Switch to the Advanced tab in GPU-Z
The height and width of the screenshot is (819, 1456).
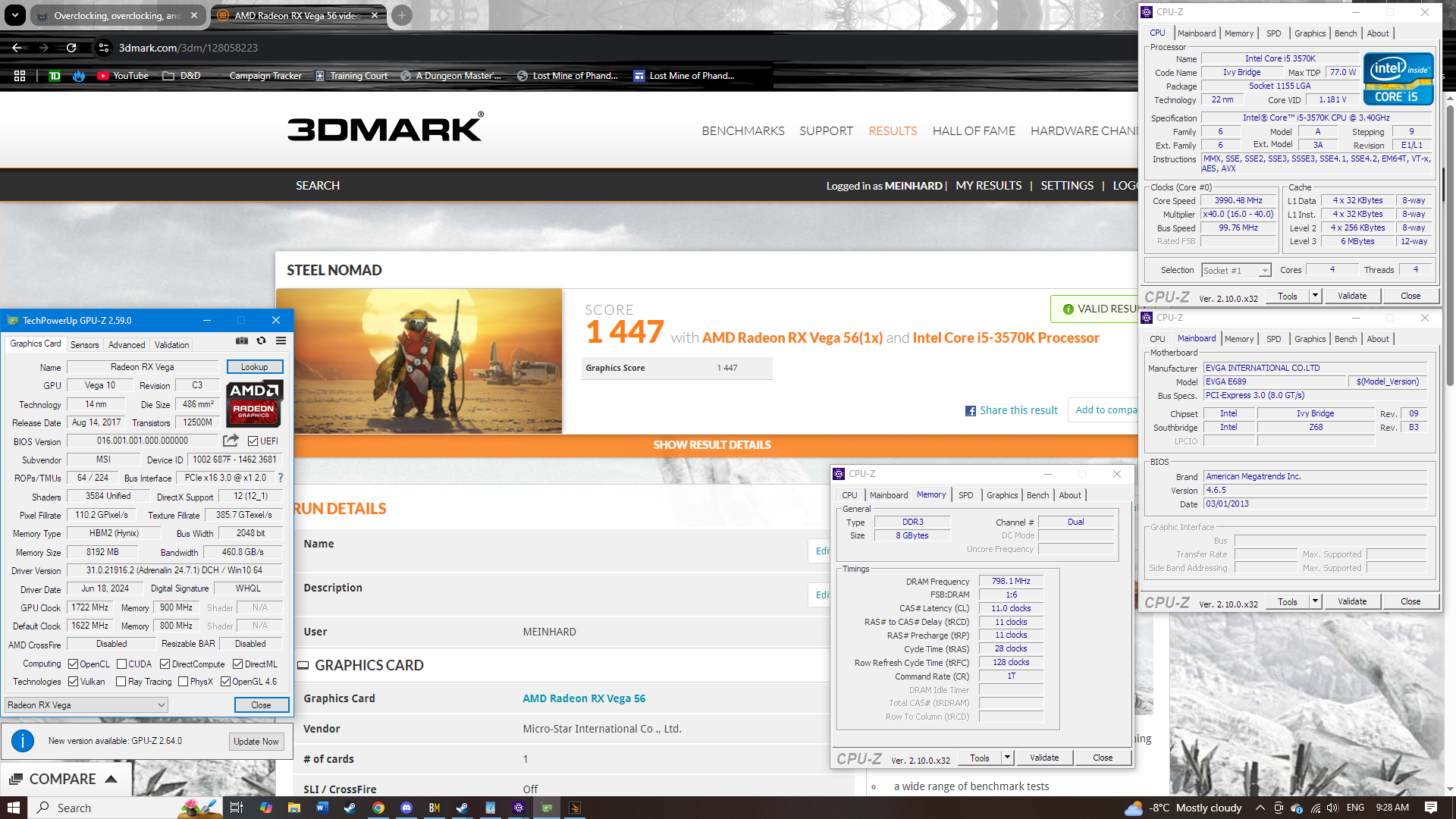127,345
